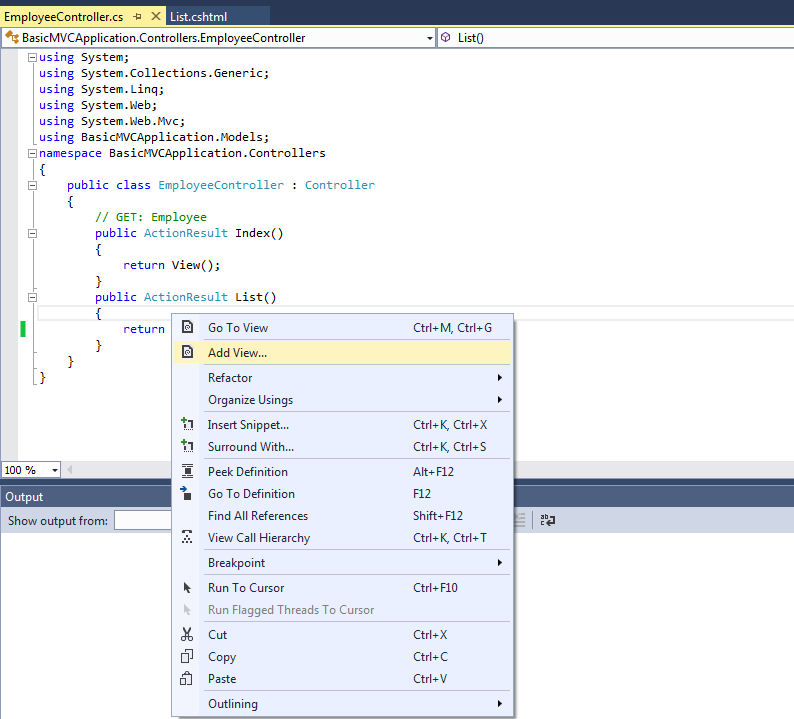Click the Paste clipboard icon
Image resolution: width=794 pixels, height=719 pixels.
click(187, 679)
